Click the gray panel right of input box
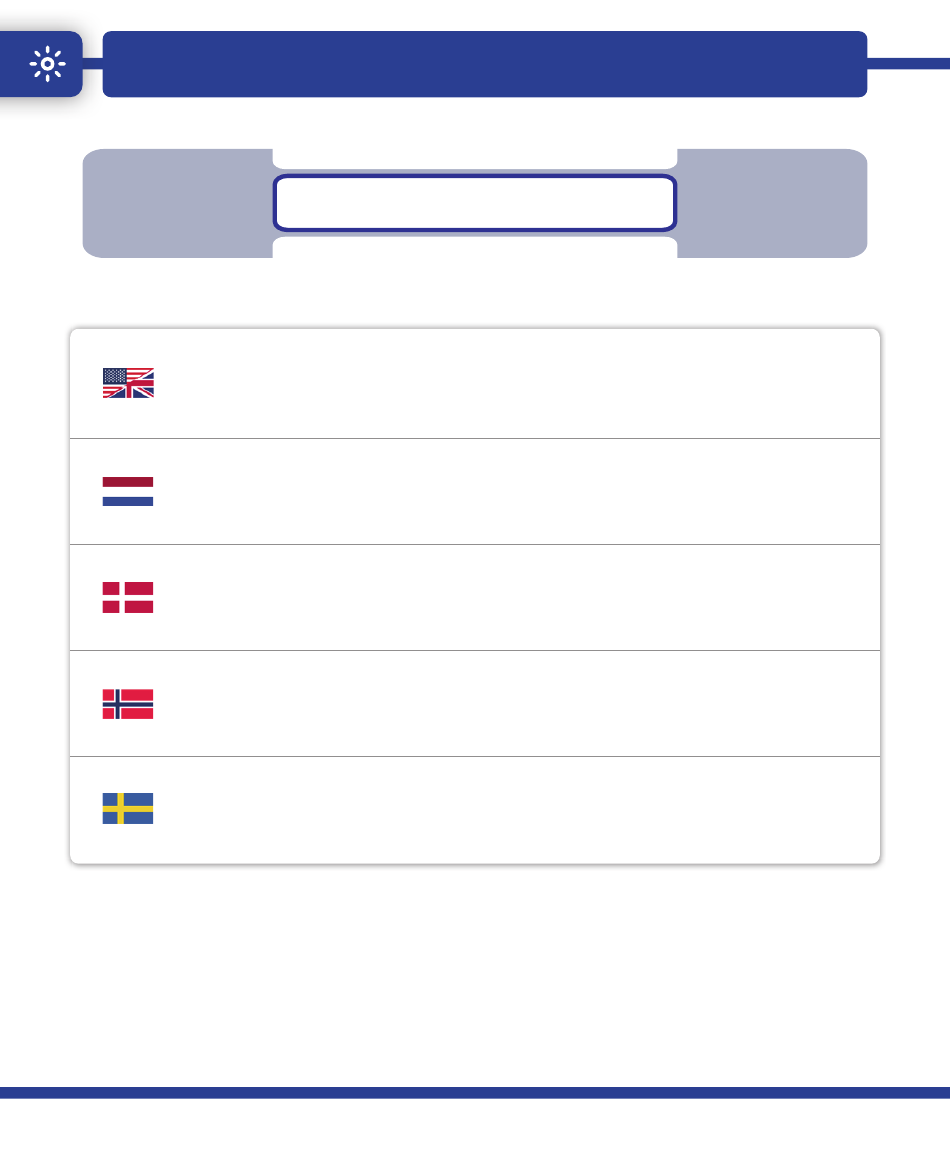950x1157 pixels. 772,204
